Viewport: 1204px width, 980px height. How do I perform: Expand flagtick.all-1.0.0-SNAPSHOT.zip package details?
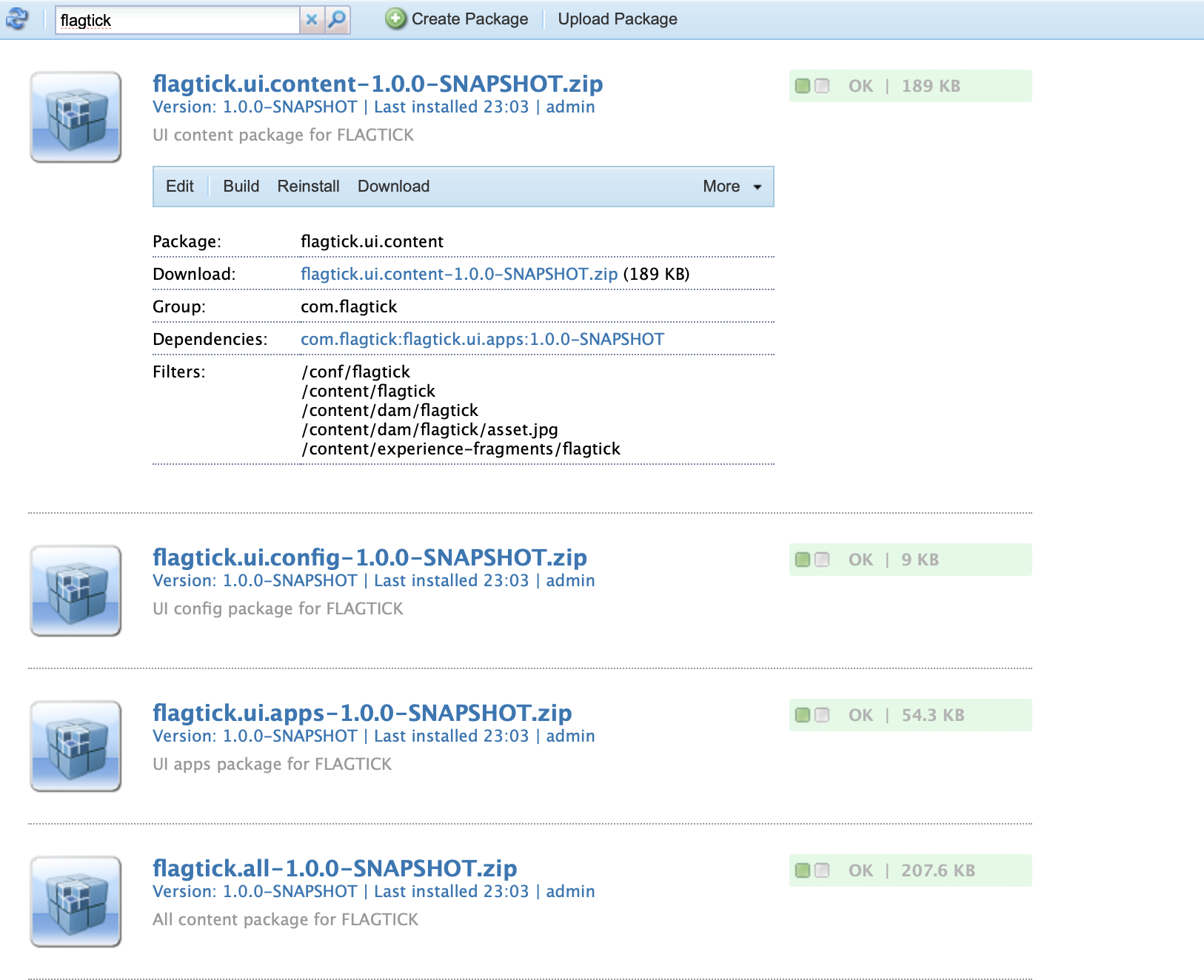(335, 868)
